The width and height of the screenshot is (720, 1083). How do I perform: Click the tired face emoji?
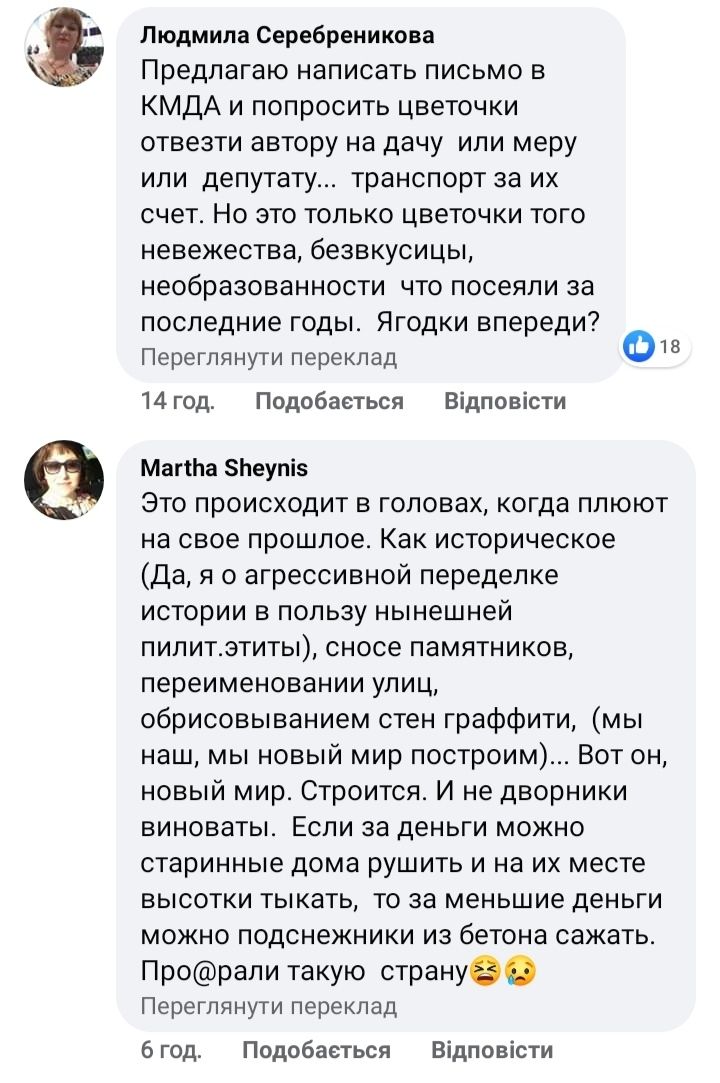click(x=487, y=972)
